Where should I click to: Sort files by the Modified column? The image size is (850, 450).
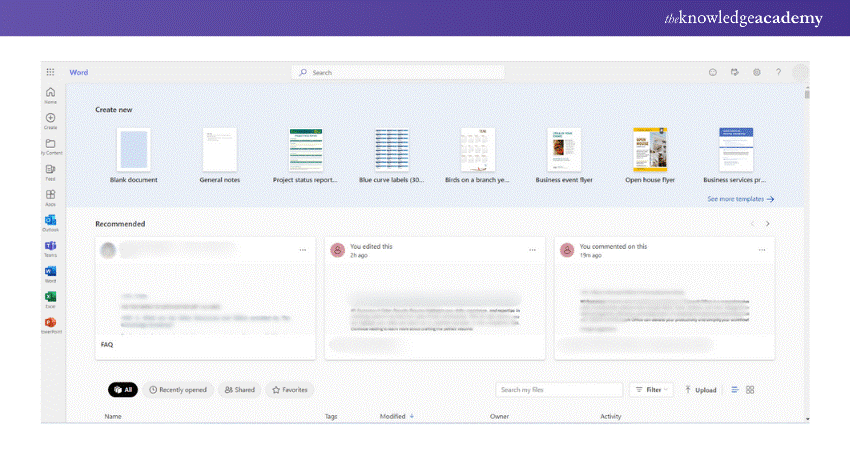pyautogui.click(x=396, y=416)
